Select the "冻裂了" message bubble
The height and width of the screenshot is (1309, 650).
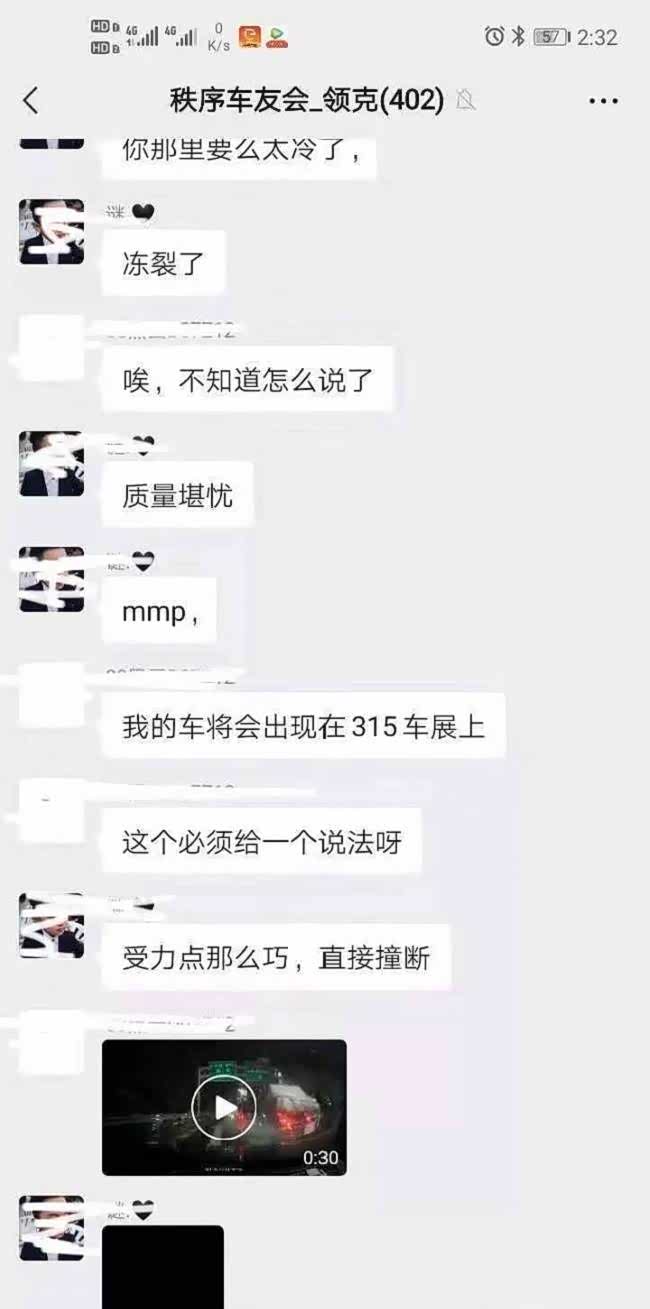164,264
